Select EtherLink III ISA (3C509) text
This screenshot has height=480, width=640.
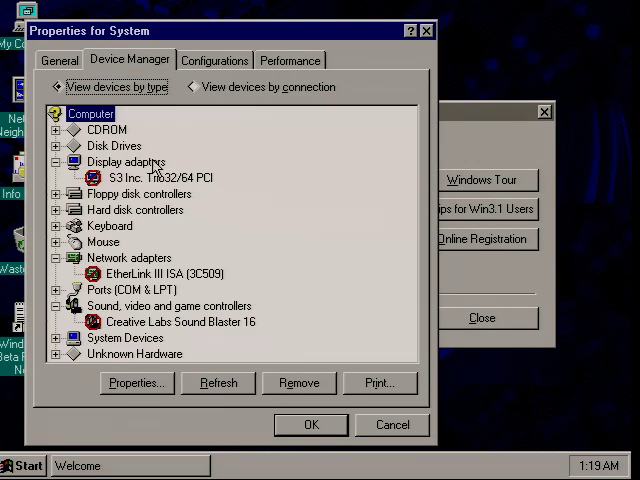pyautogui.click(x=165, y=274)
